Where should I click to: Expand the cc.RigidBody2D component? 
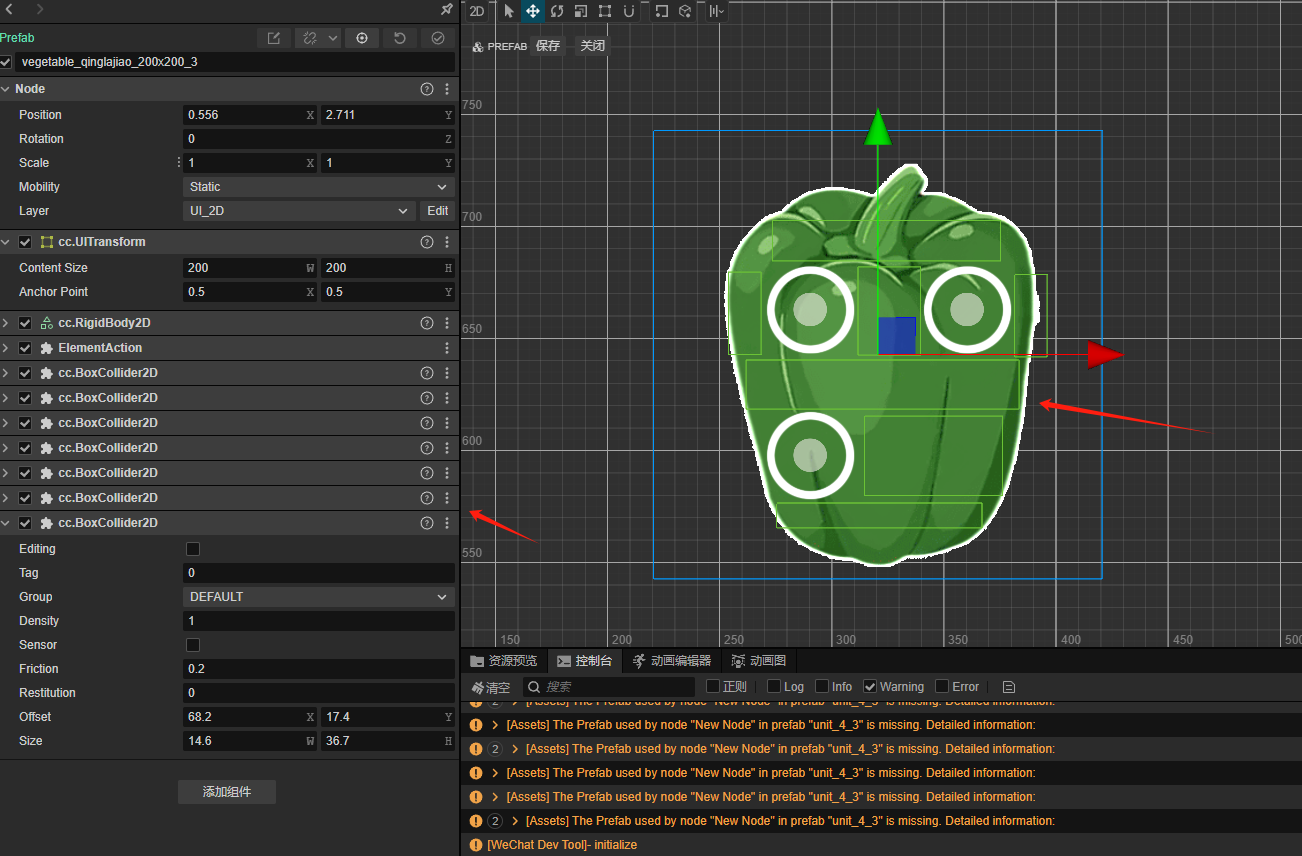tap(7, 323)
